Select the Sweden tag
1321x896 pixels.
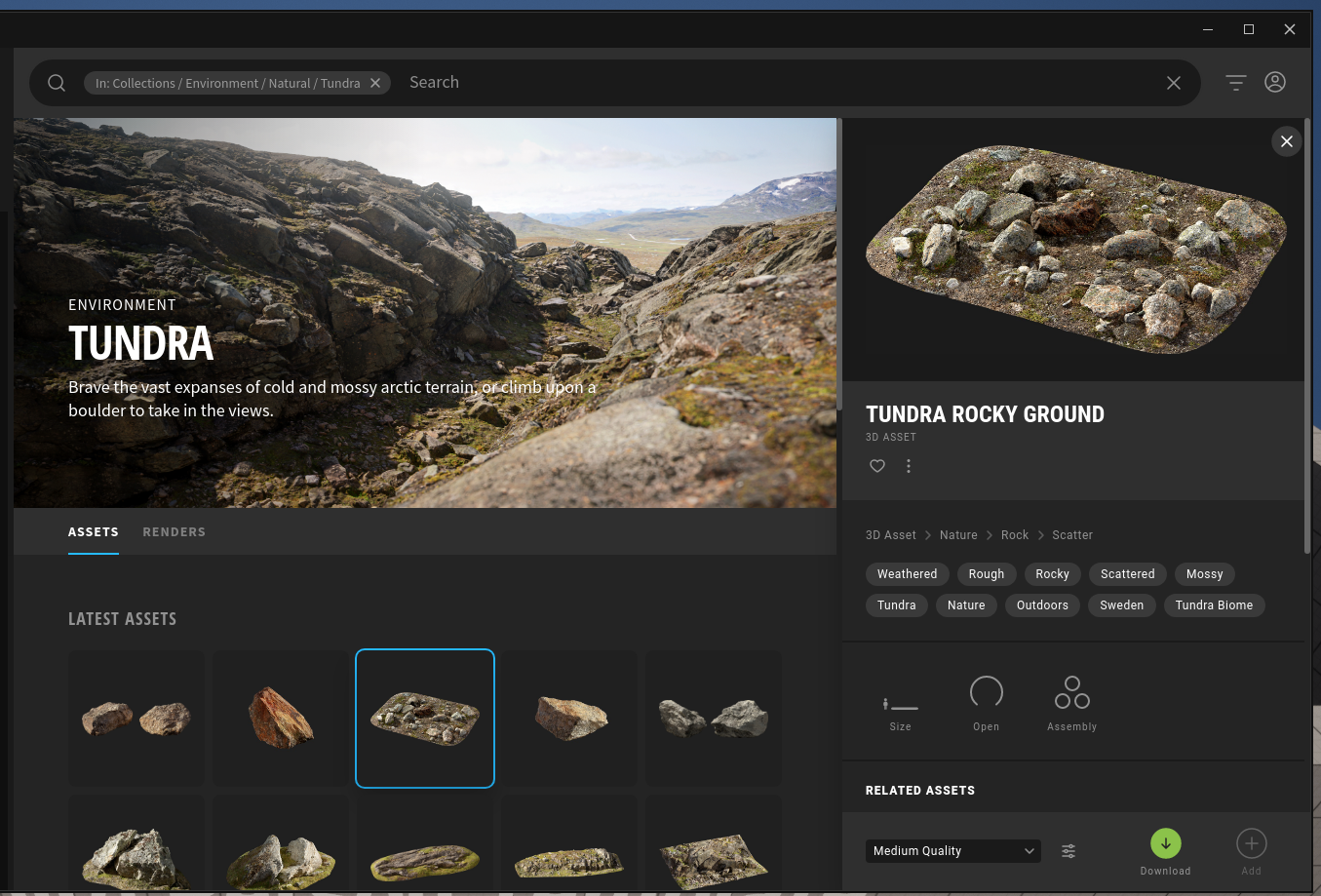coord(1122,605)
